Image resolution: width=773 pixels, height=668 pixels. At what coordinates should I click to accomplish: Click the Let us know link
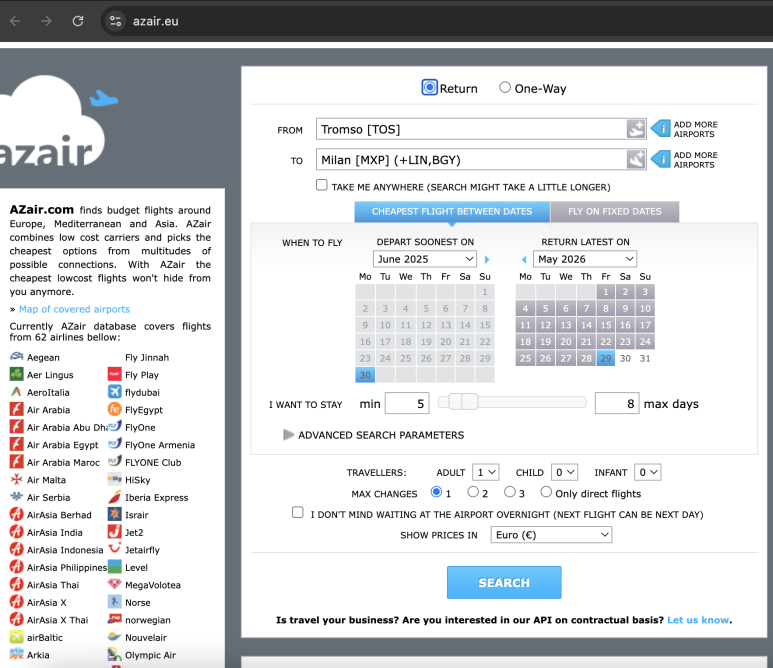click(x=698, y=620)
